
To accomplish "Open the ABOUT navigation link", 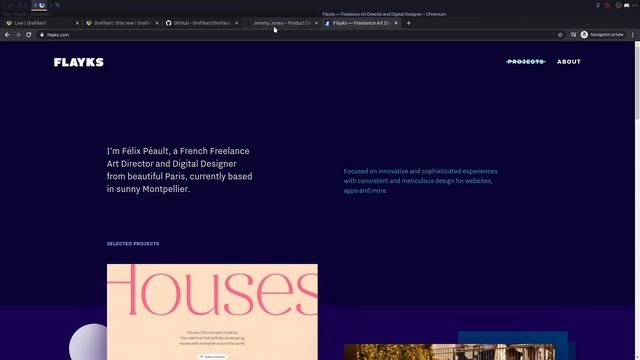I will 569,62.
